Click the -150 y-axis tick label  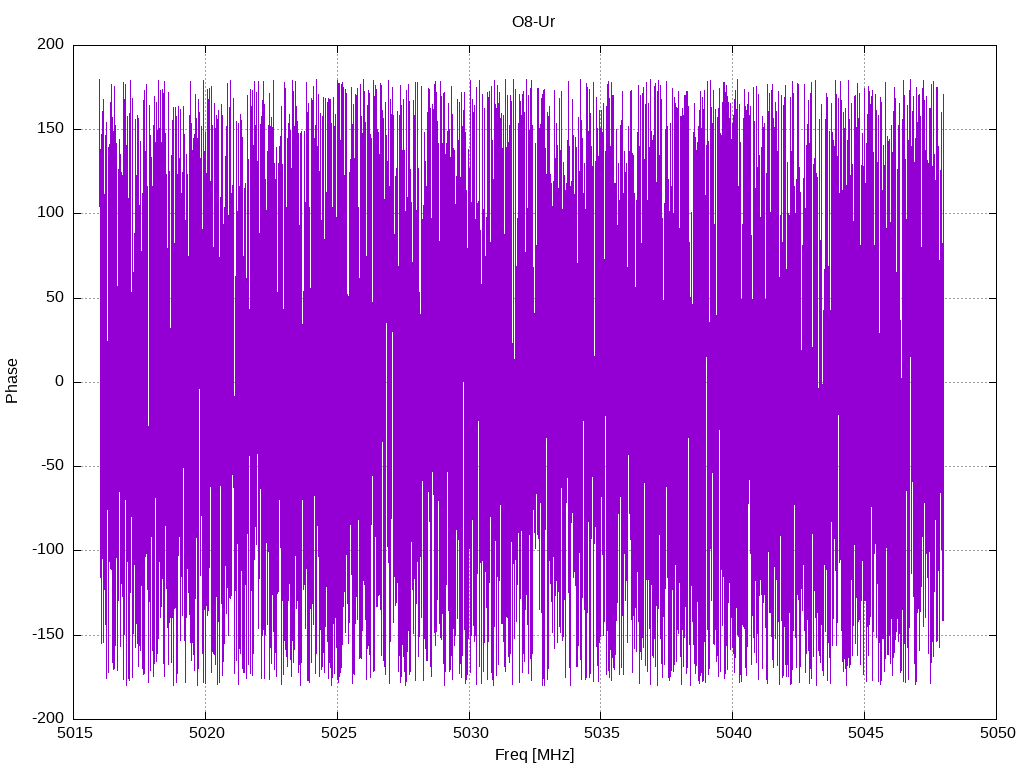48,634
